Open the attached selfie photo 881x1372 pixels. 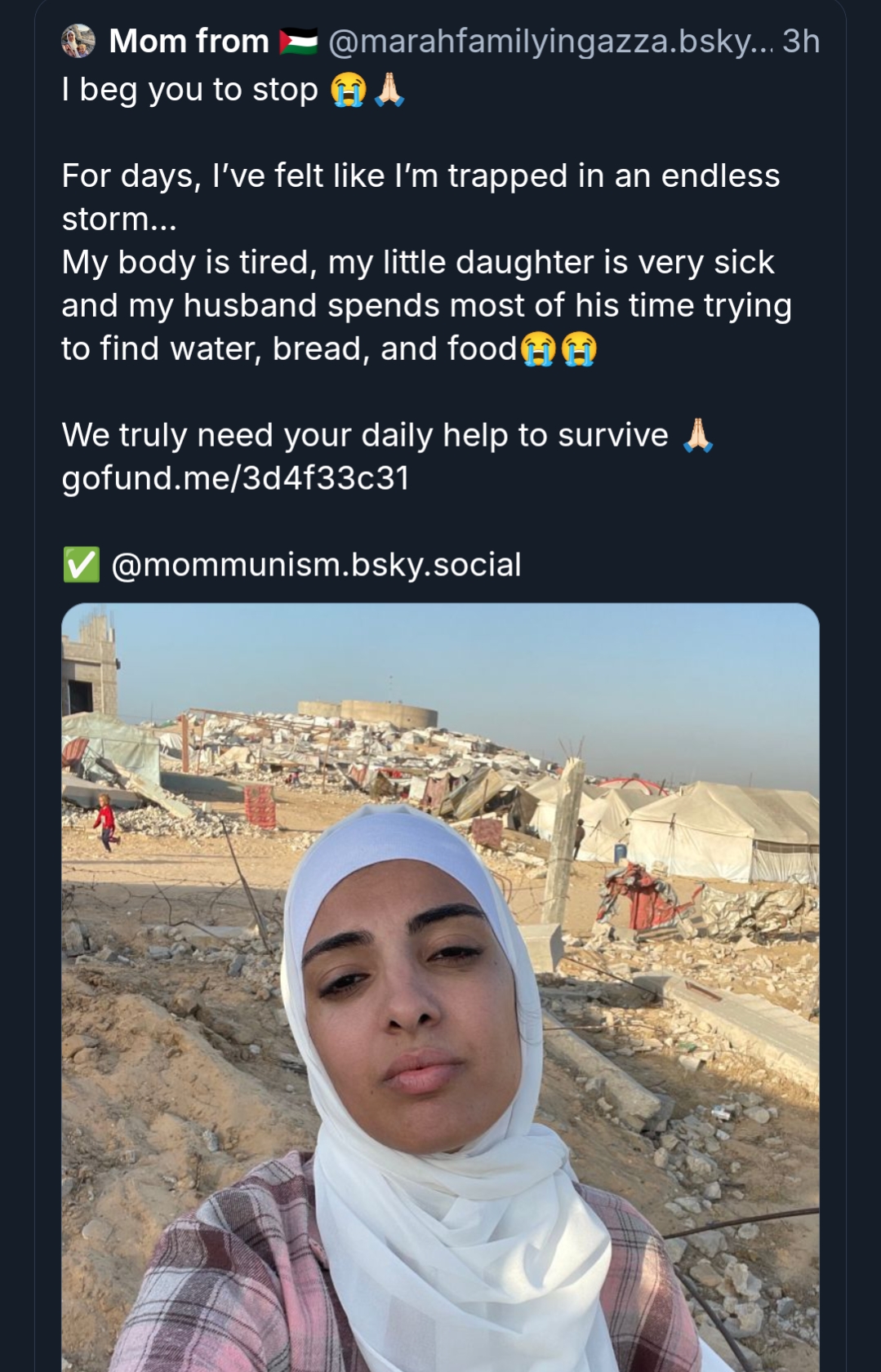pos(440,979)
